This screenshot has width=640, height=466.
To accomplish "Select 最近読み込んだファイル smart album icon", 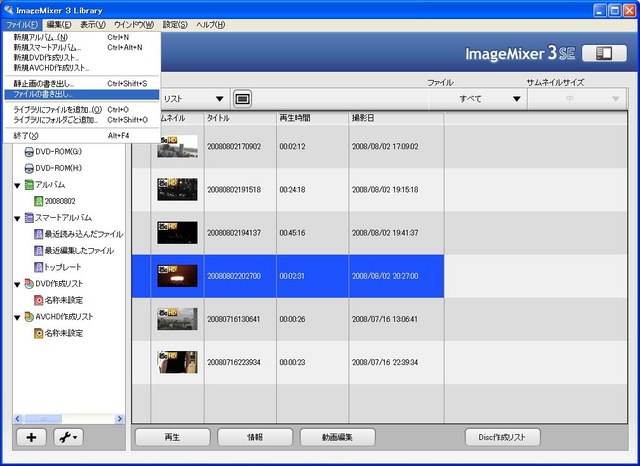I will [x=38, y=234].
